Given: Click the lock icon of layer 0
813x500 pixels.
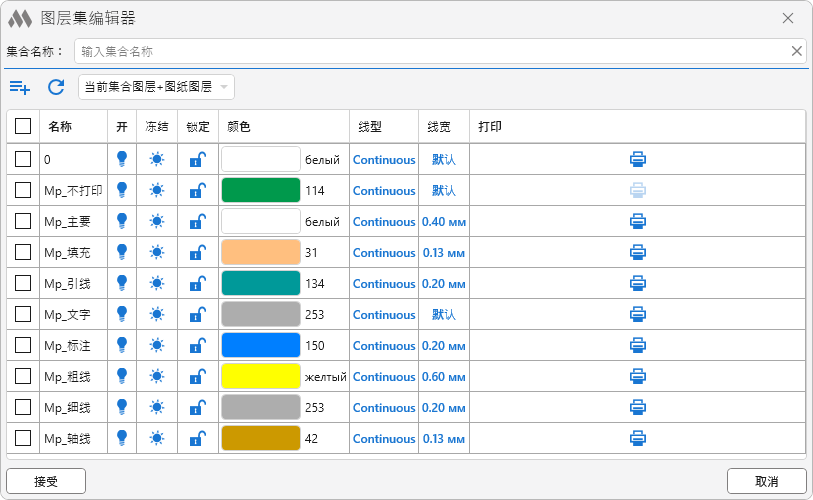Looking at the screenshot, I should pyautogui.click(x=198, y=159).
